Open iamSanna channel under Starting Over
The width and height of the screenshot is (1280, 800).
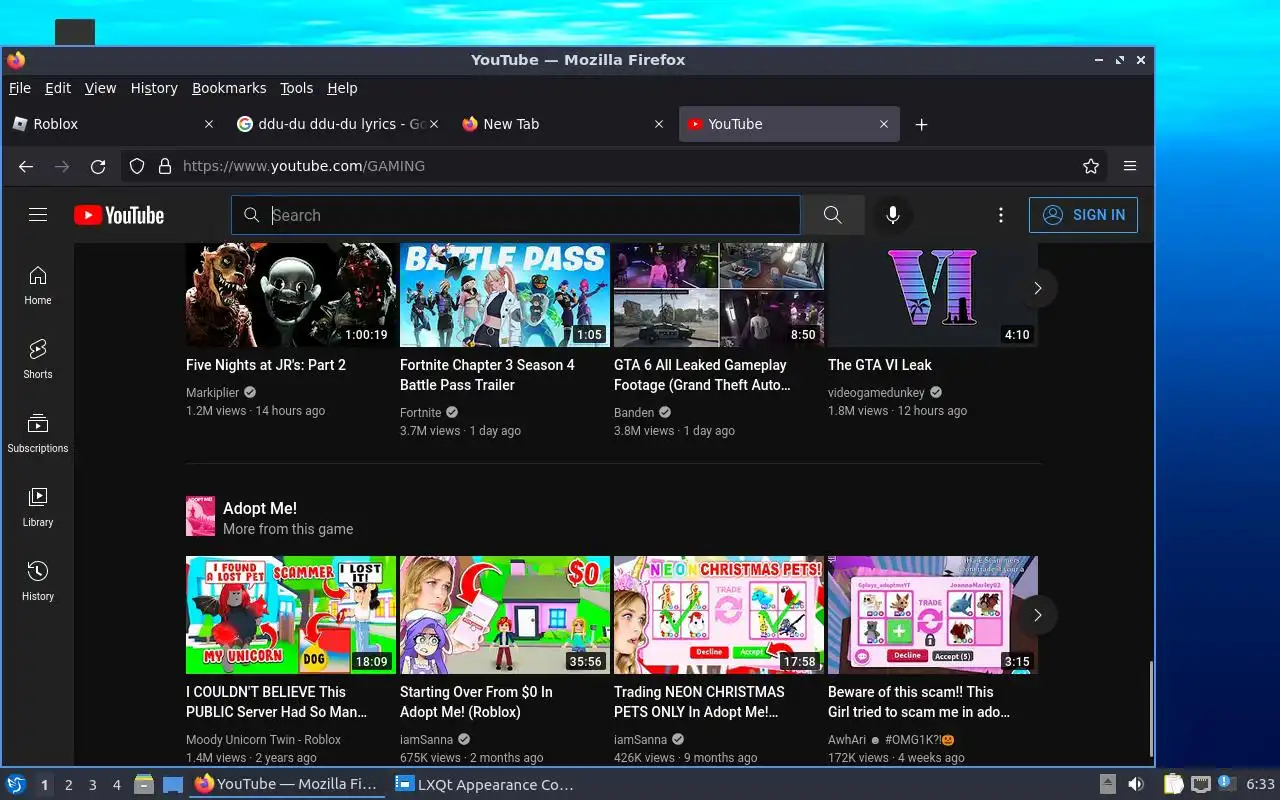(426, 740)
